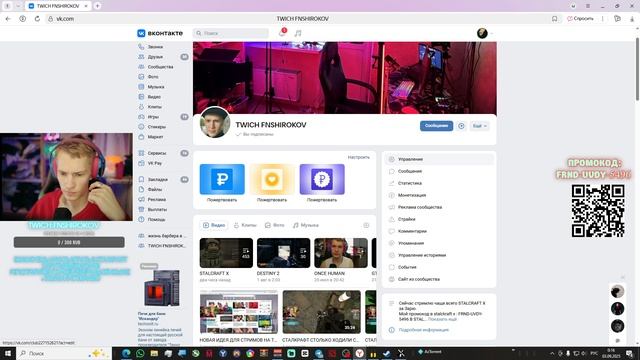Open Монетизация in community menu
640x360 pixels.
pyautogui.click(x=439, y=195)
